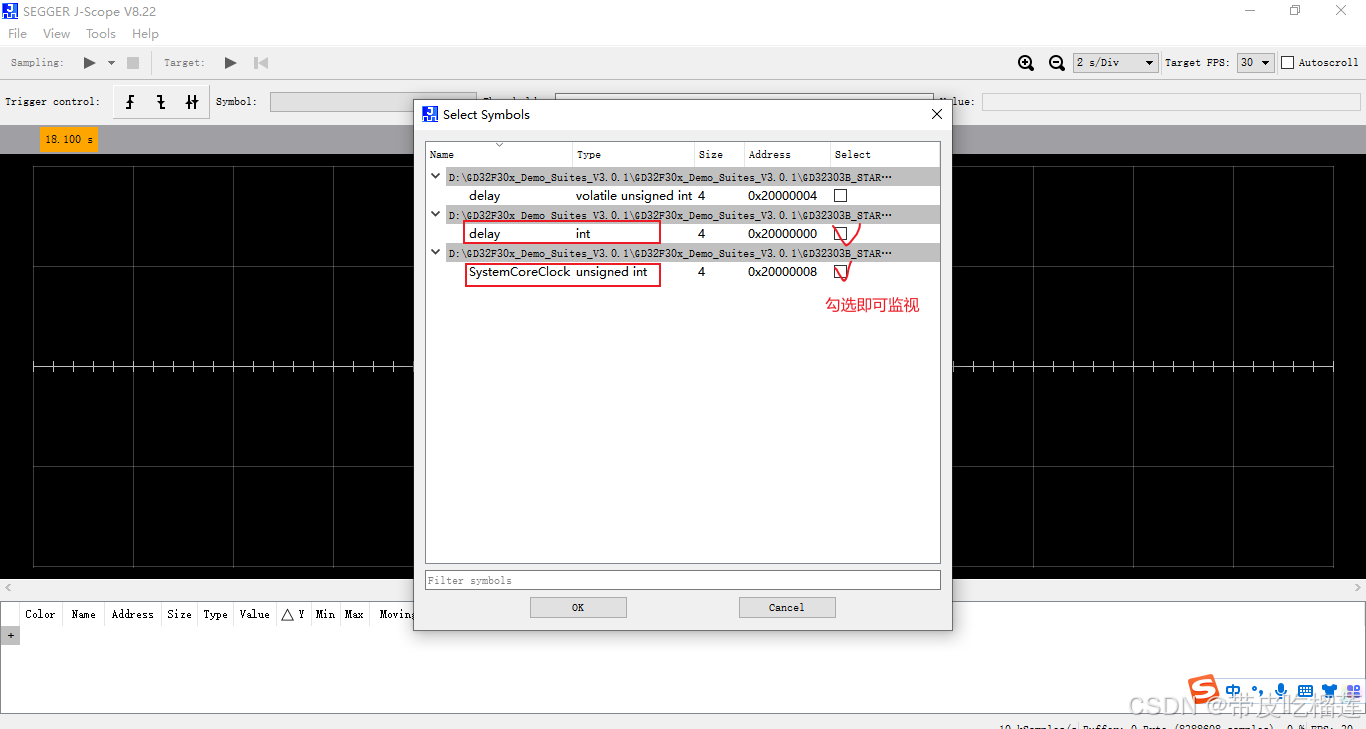The height and width of the screenshot is (729, 1366).
Task: Tick checkbox for SystemCoreClock symbol
Action: 841,272
